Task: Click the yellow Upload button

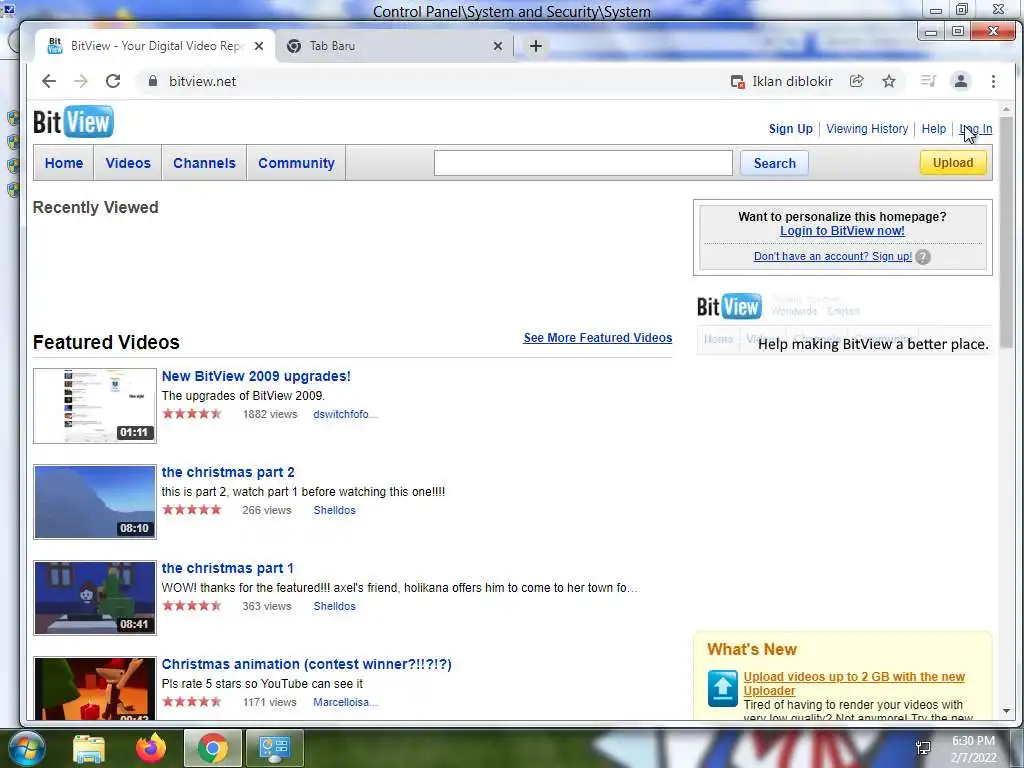Action: (953, 163)
